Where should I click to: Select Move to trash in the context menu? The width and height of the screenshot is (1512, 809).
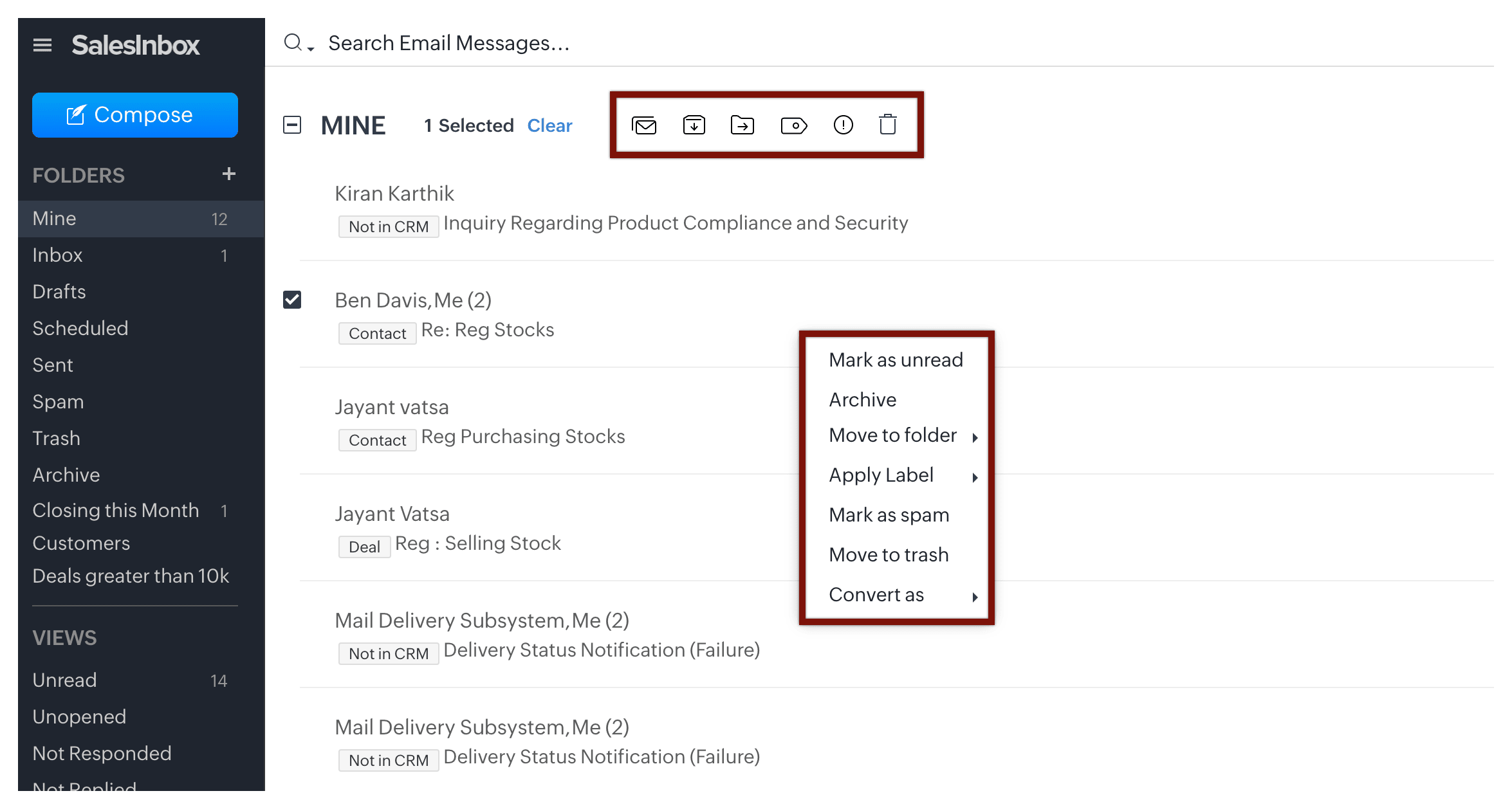888,554
